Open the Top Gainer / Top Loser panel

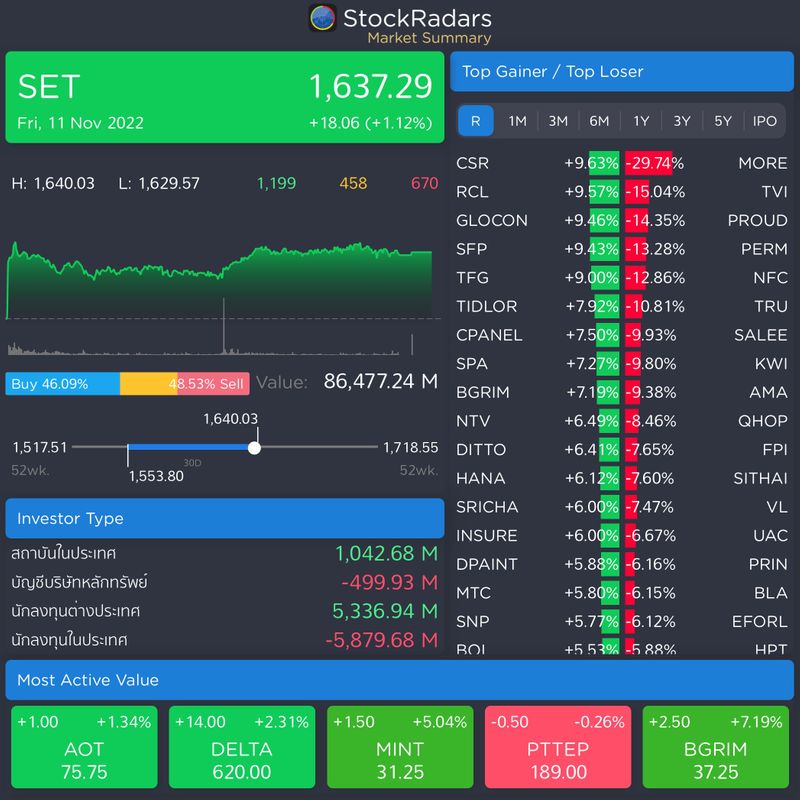(x=622, y=71)
